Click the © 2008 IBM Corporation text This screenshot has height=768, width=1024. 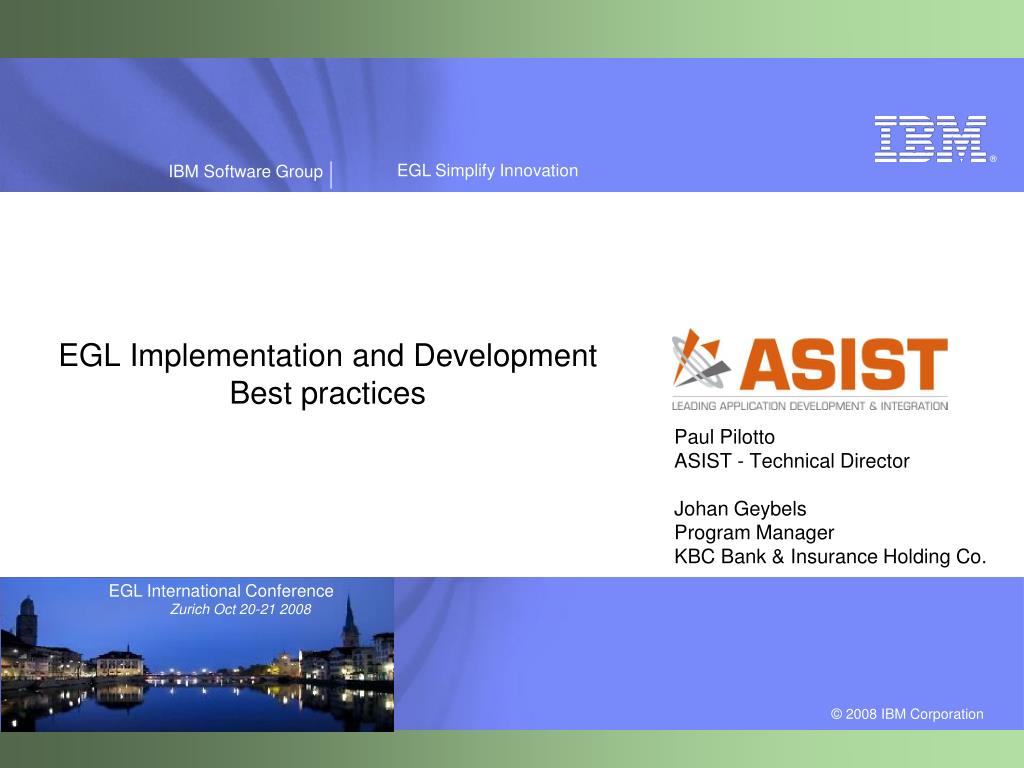[908, 714]
